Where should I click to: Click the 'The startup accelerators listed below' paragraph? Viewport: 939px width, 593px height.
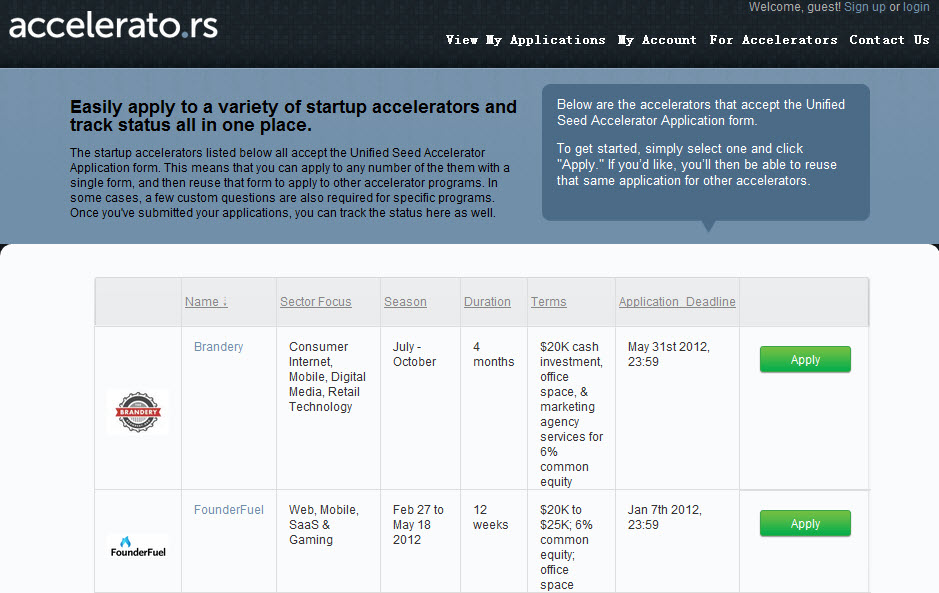coord(290,183)
